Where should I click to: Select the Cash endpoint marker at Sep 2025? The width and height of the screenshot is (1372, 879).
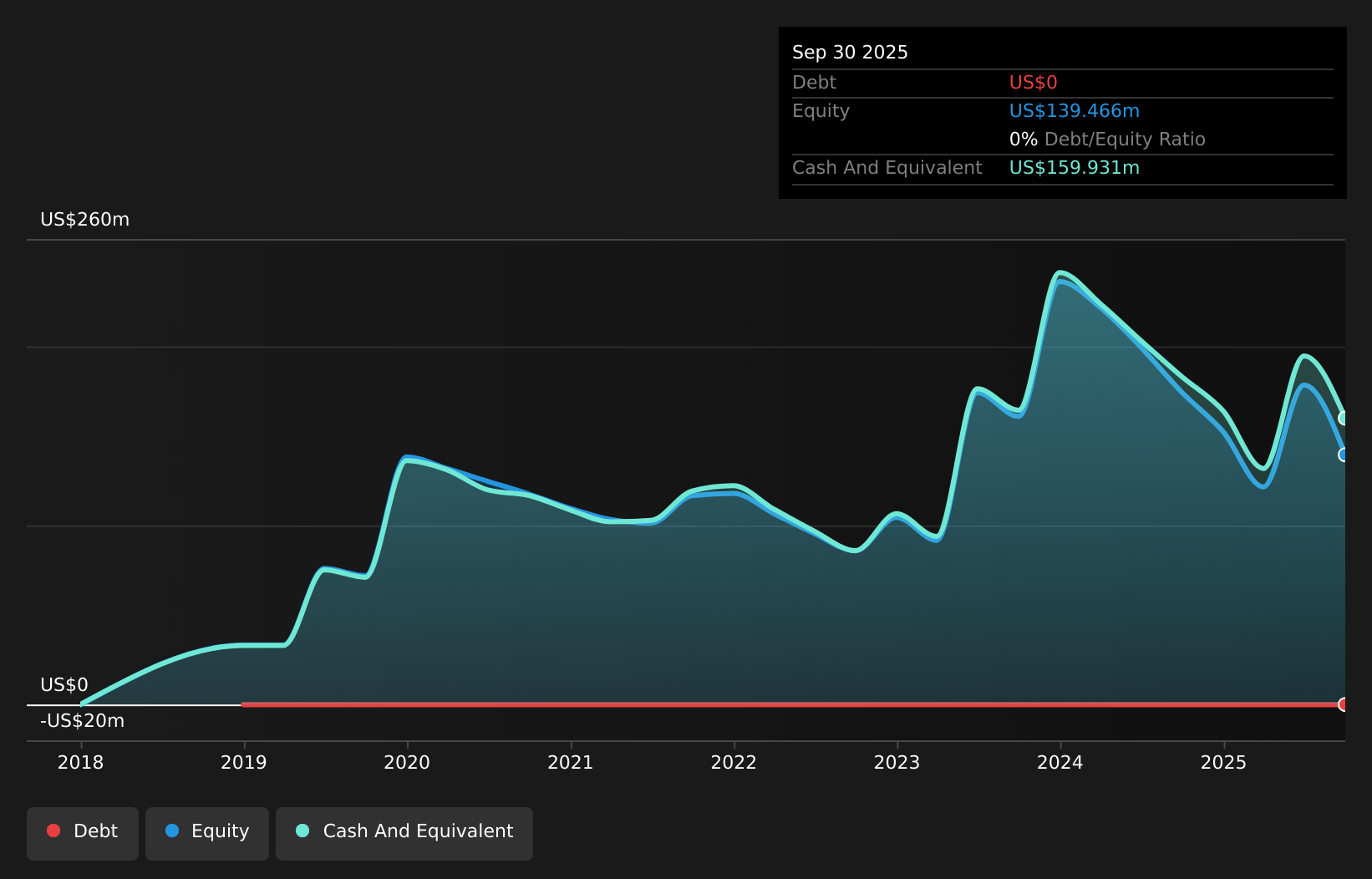[1344, 418]
